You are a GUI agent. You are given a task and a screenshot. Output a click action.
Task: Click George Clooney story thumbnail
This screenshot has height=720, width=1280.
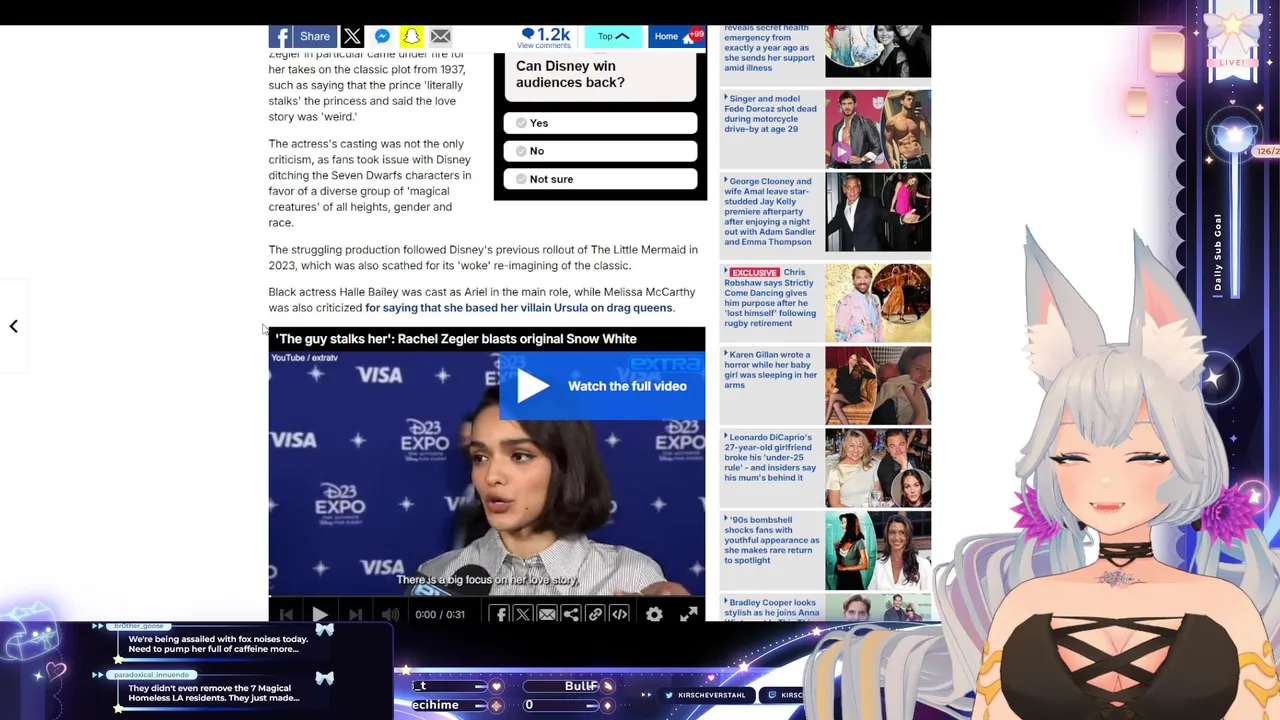click(878, 212)
